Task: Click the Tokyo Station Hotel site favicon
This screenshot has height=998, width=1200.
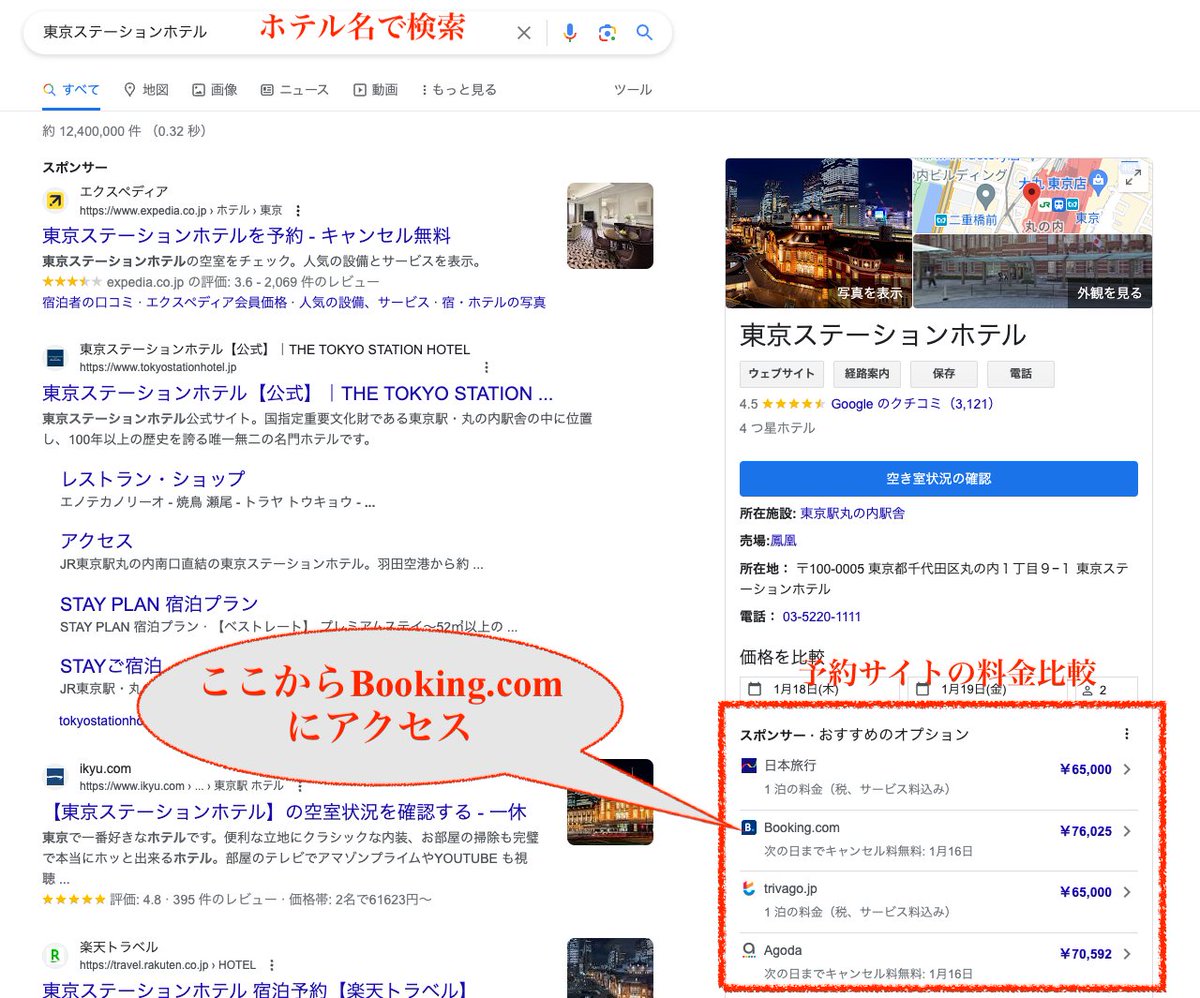Action: [55, 357]
